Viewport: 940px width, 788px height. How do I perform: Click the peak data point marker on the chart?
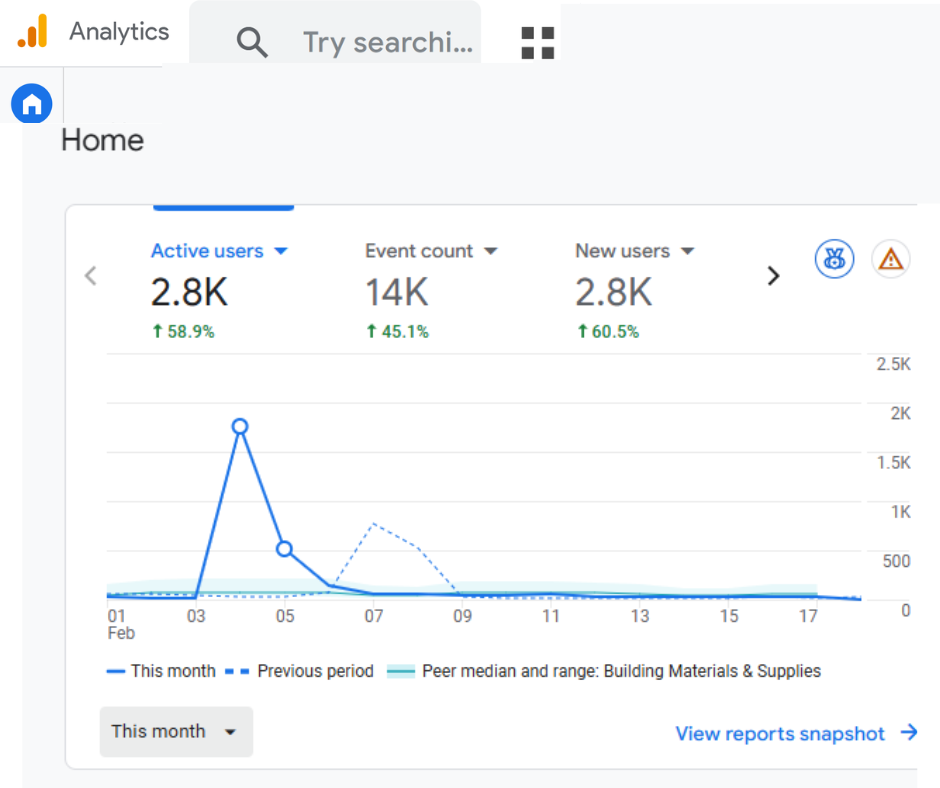tap(240, 426)
